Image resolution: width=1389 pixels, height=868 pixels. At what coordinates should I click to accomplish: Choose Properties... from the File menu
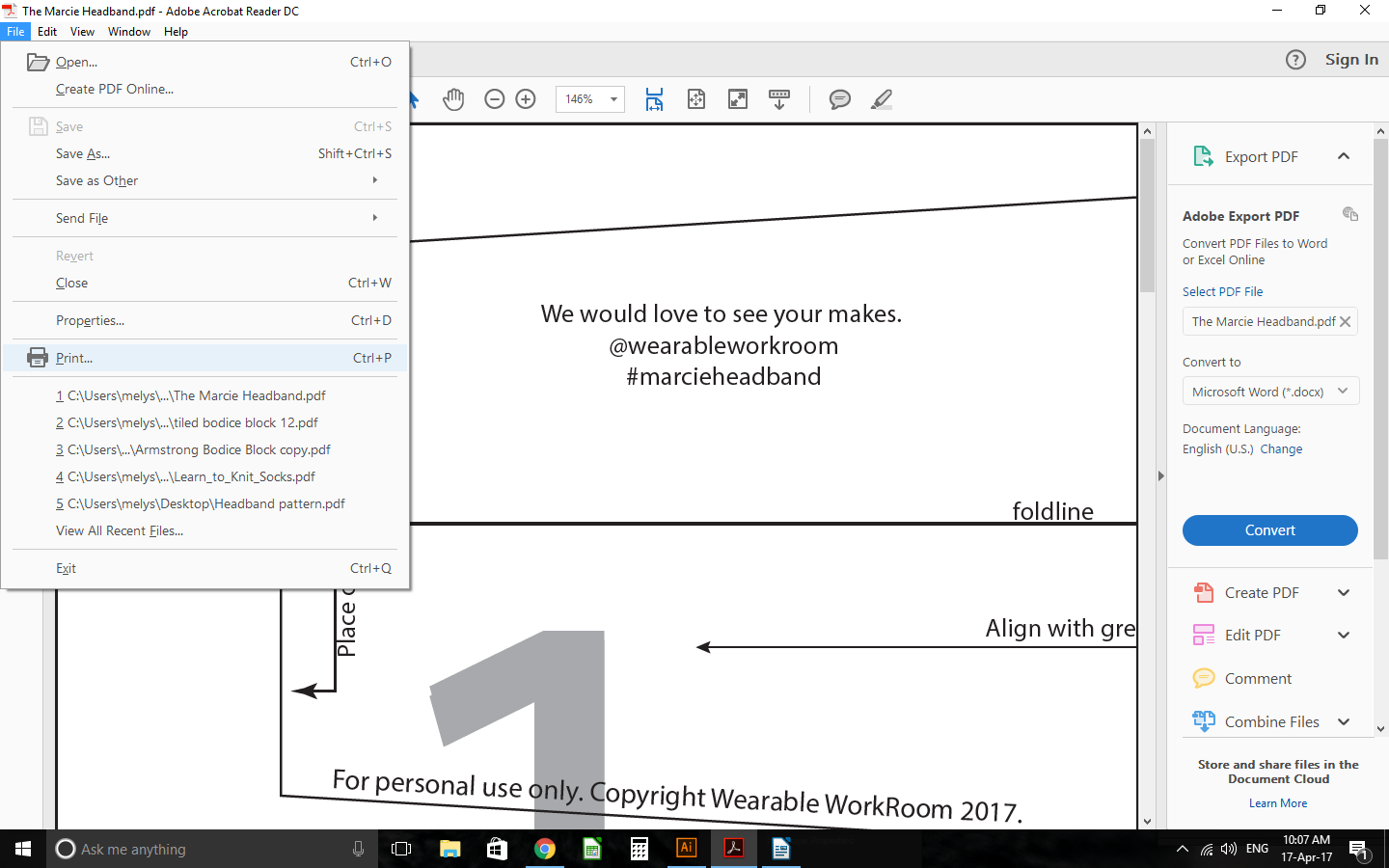[204, 320]
